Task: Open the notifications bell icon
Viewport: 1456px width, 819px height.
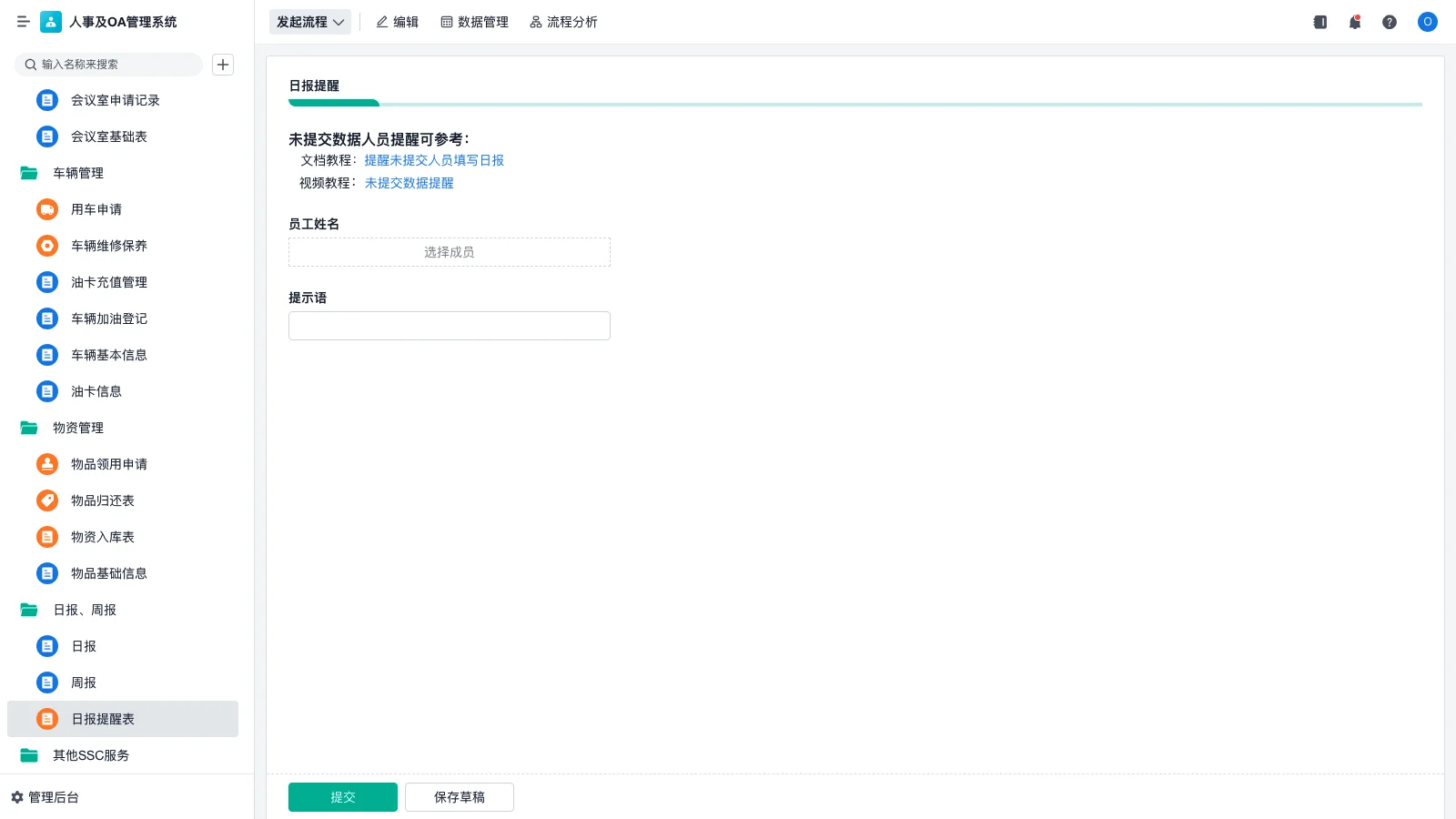Action: (x=1354, y=22)
